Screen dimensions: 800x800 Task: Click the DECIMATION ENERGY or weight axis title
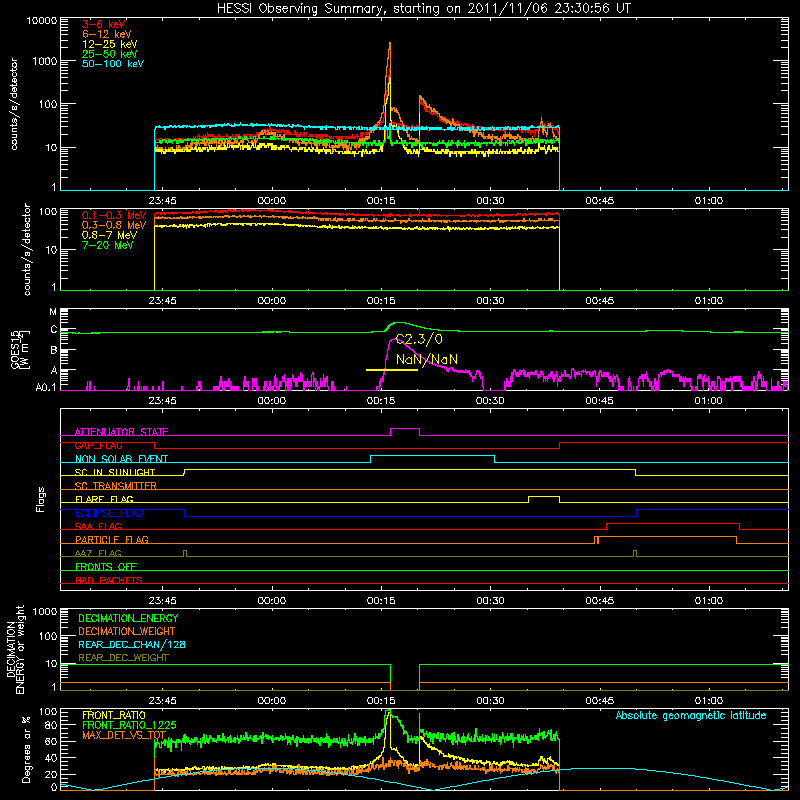pos(16,649)
